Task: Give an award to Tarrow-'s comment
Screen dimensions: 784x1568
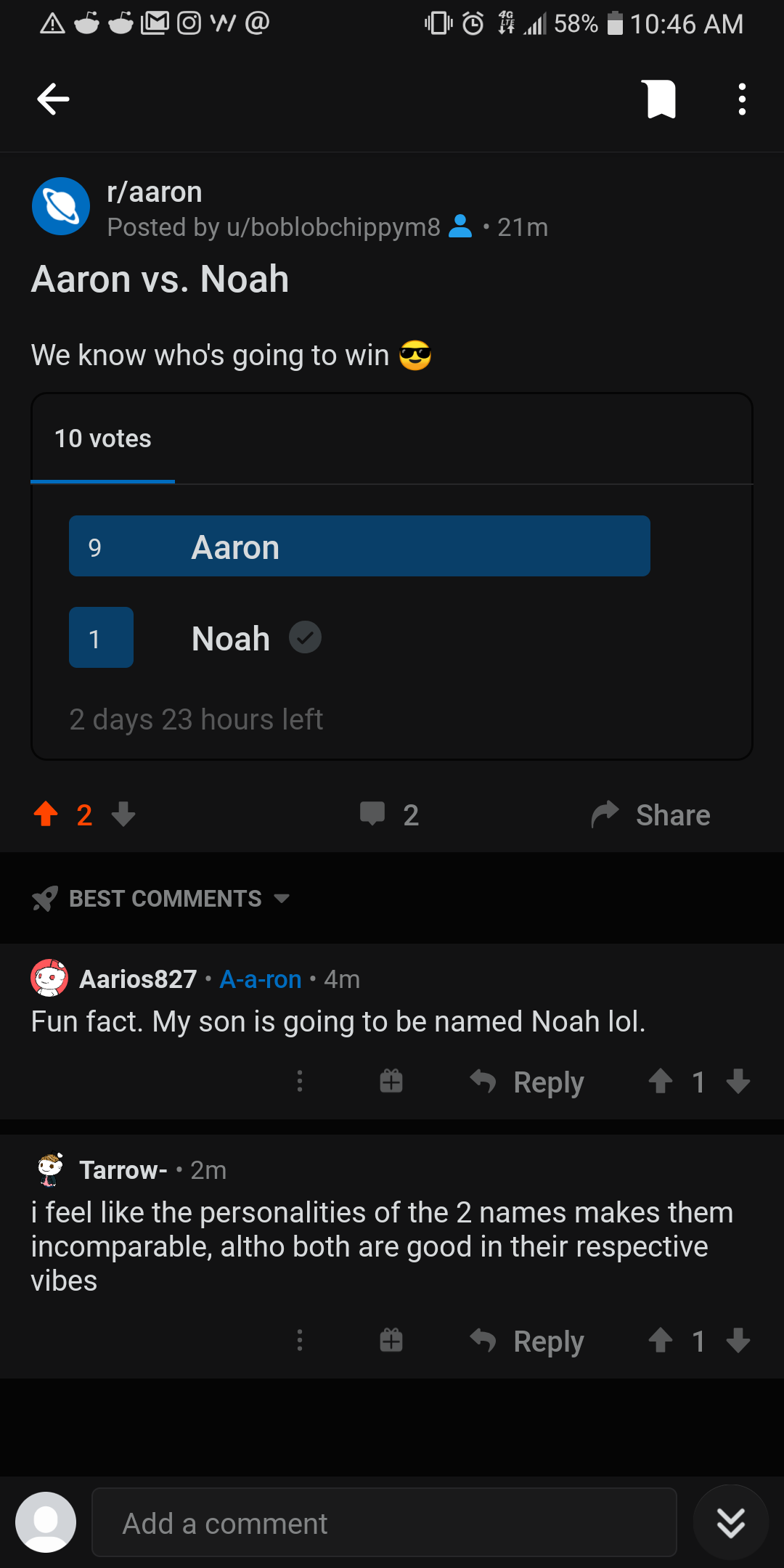Action: [391, 1341]
